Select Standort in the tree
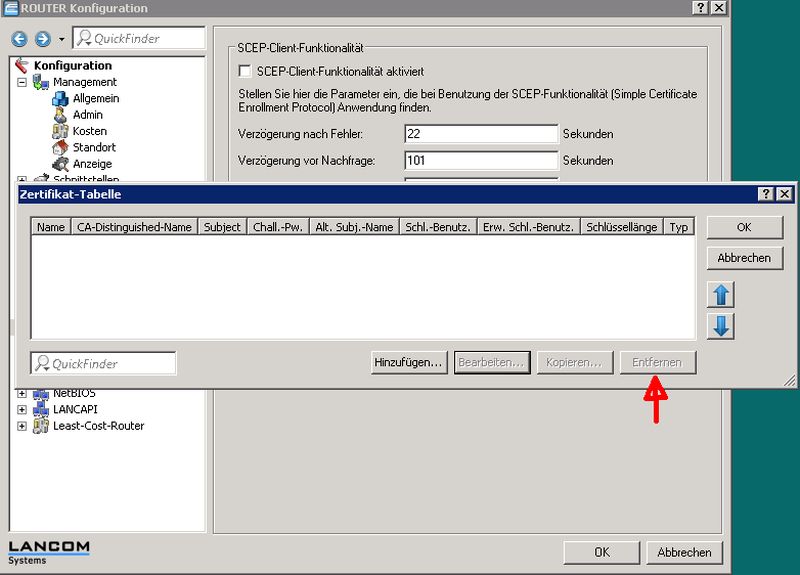Viewport: 800px width, 575px height. click(94, 147)
